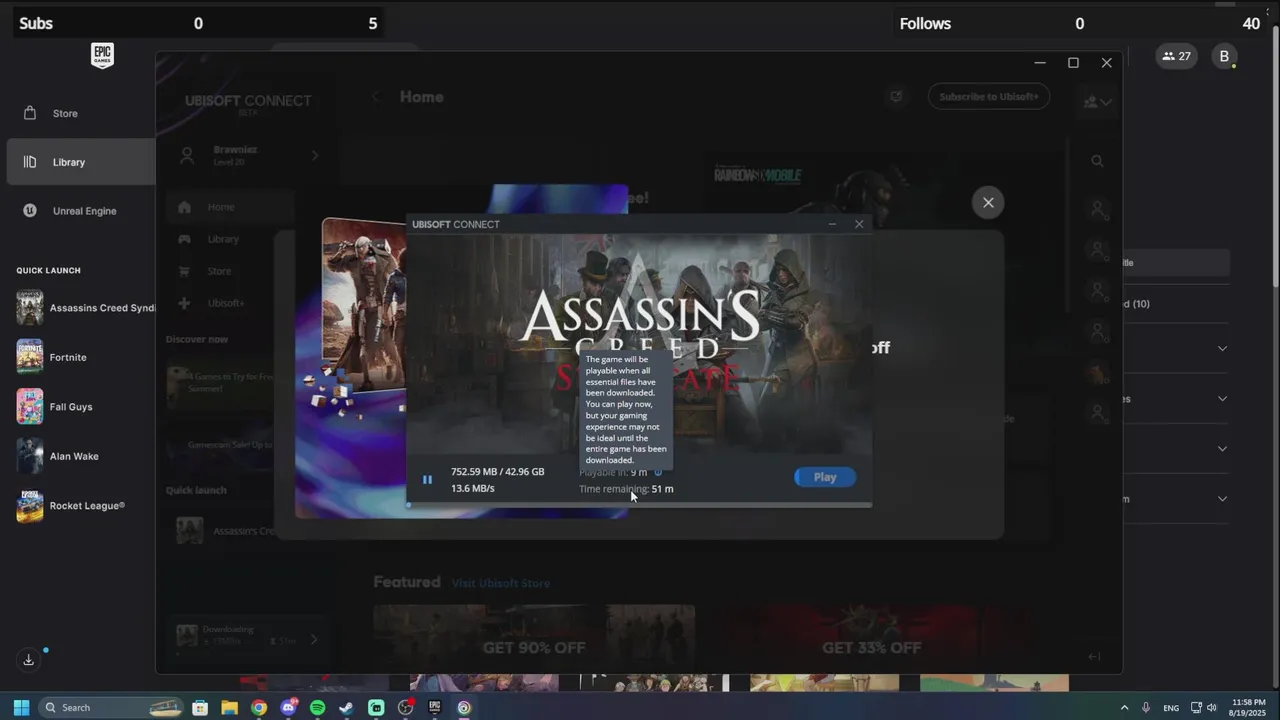Image resolution: width=1280 pixels, height=720 pixels.
Task: Open File Explorer from the taskbar
Action: (229, 707)
